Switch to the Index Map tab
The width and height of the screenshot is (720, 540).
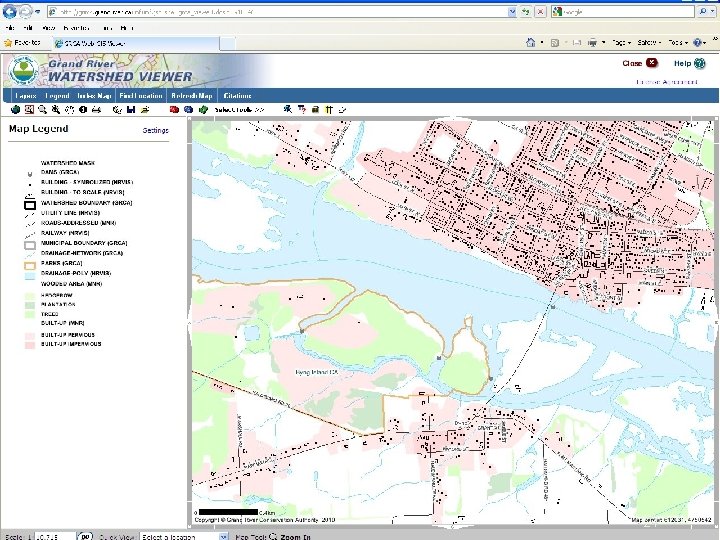(95, 95)
